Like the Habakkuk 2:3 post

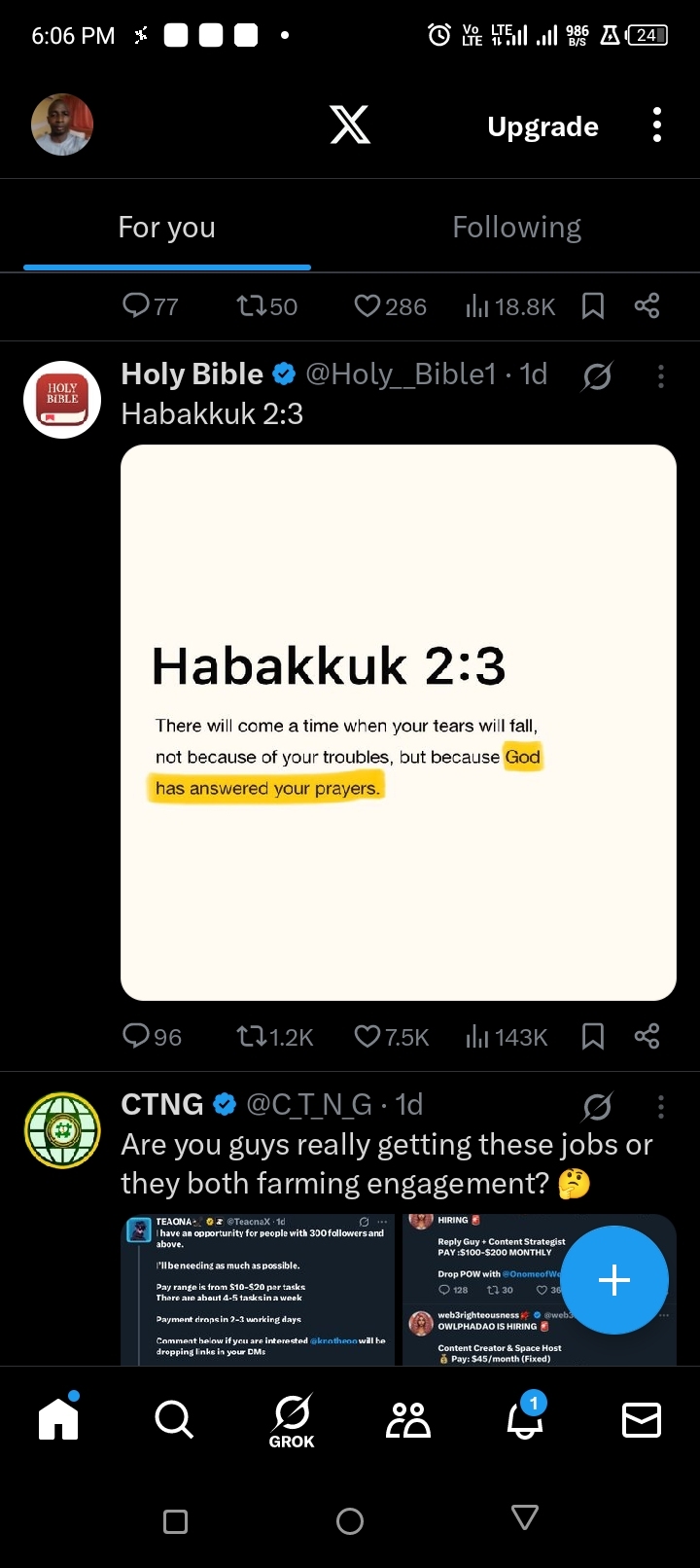(367, 1036)
